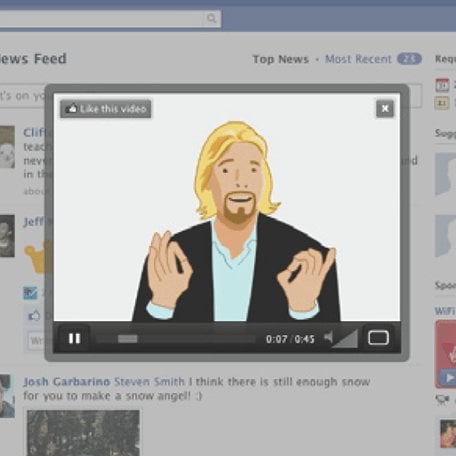Switch to Top News

[x=281, y=59]
